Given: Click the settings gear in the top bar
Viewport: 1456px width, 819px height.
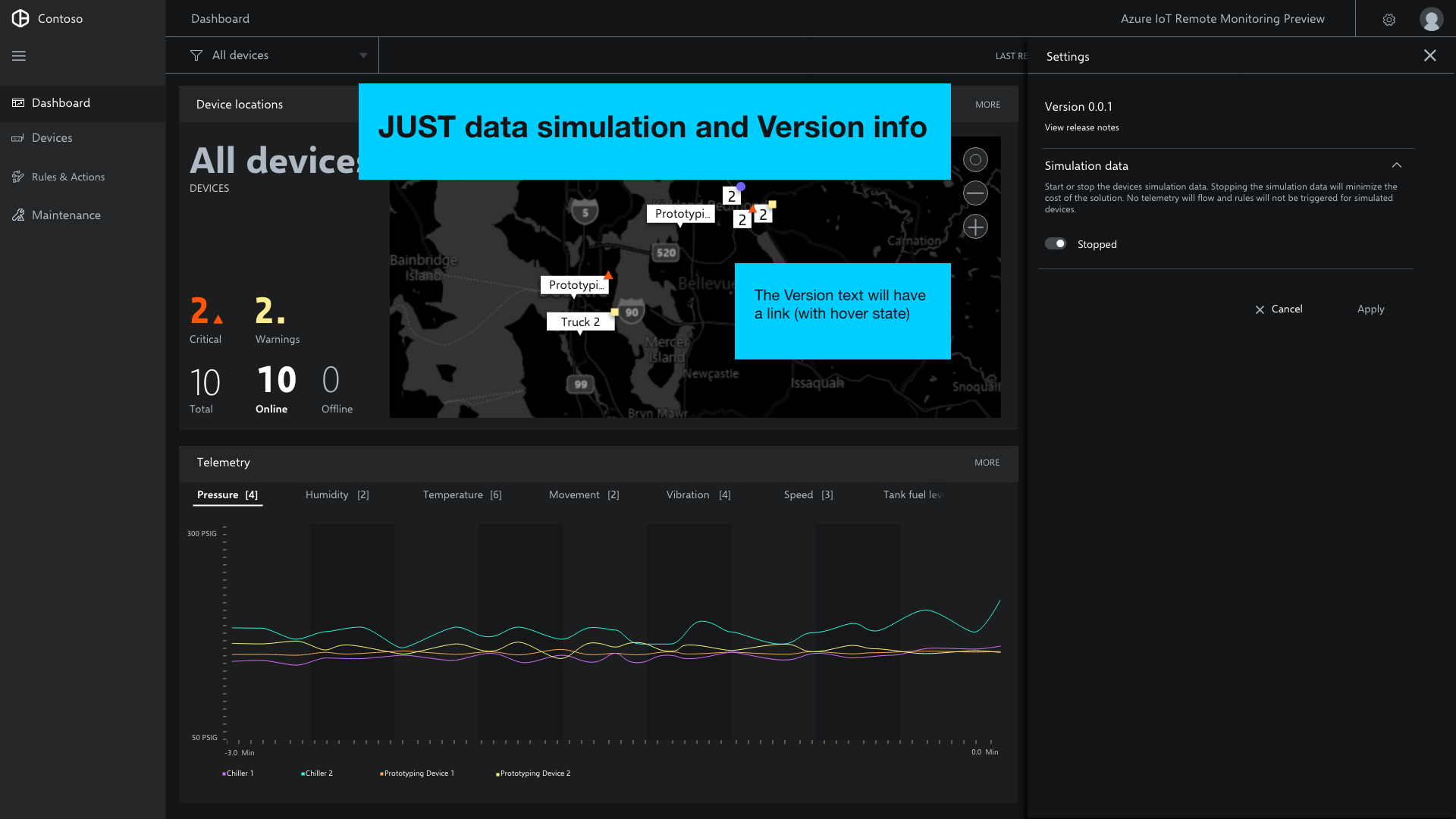Looking at the screenshot, I should click(1389, 19).
